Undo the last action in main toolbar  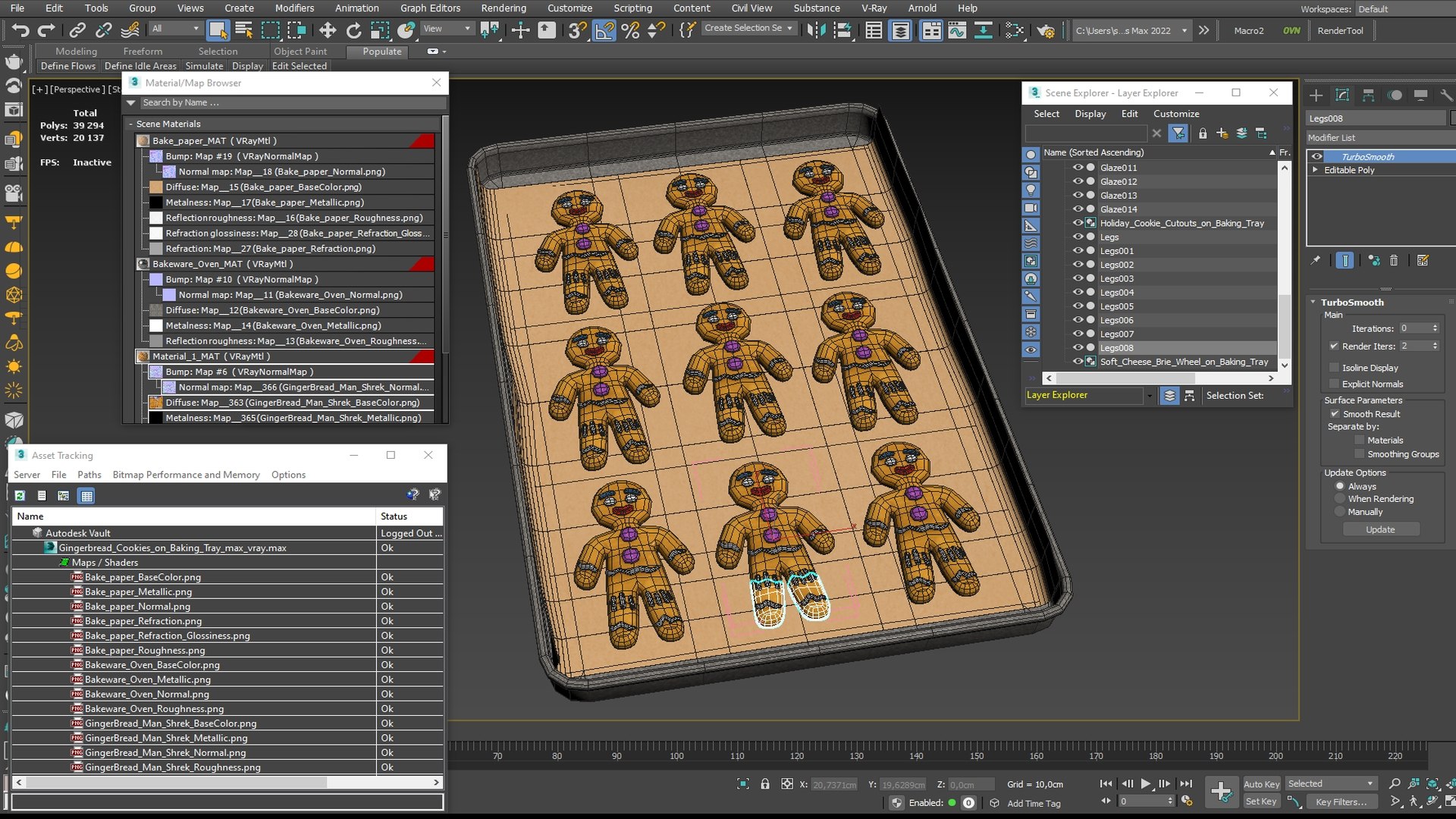click(20, 30)
